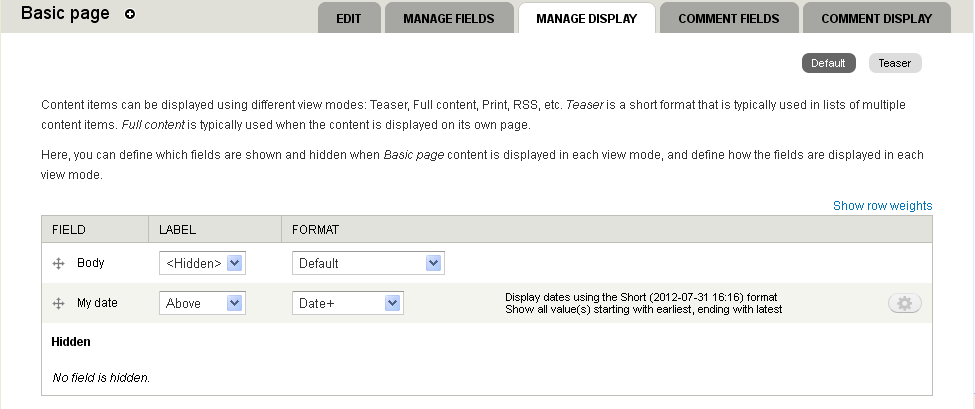Click the drag handle for the My date row
The width and height of the screenshot is (975, 409).
58,302
